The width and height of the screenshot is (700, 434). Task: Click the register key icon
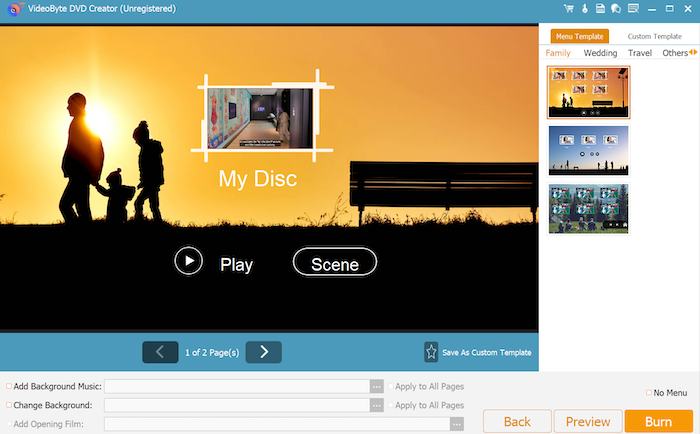[584, 8]
